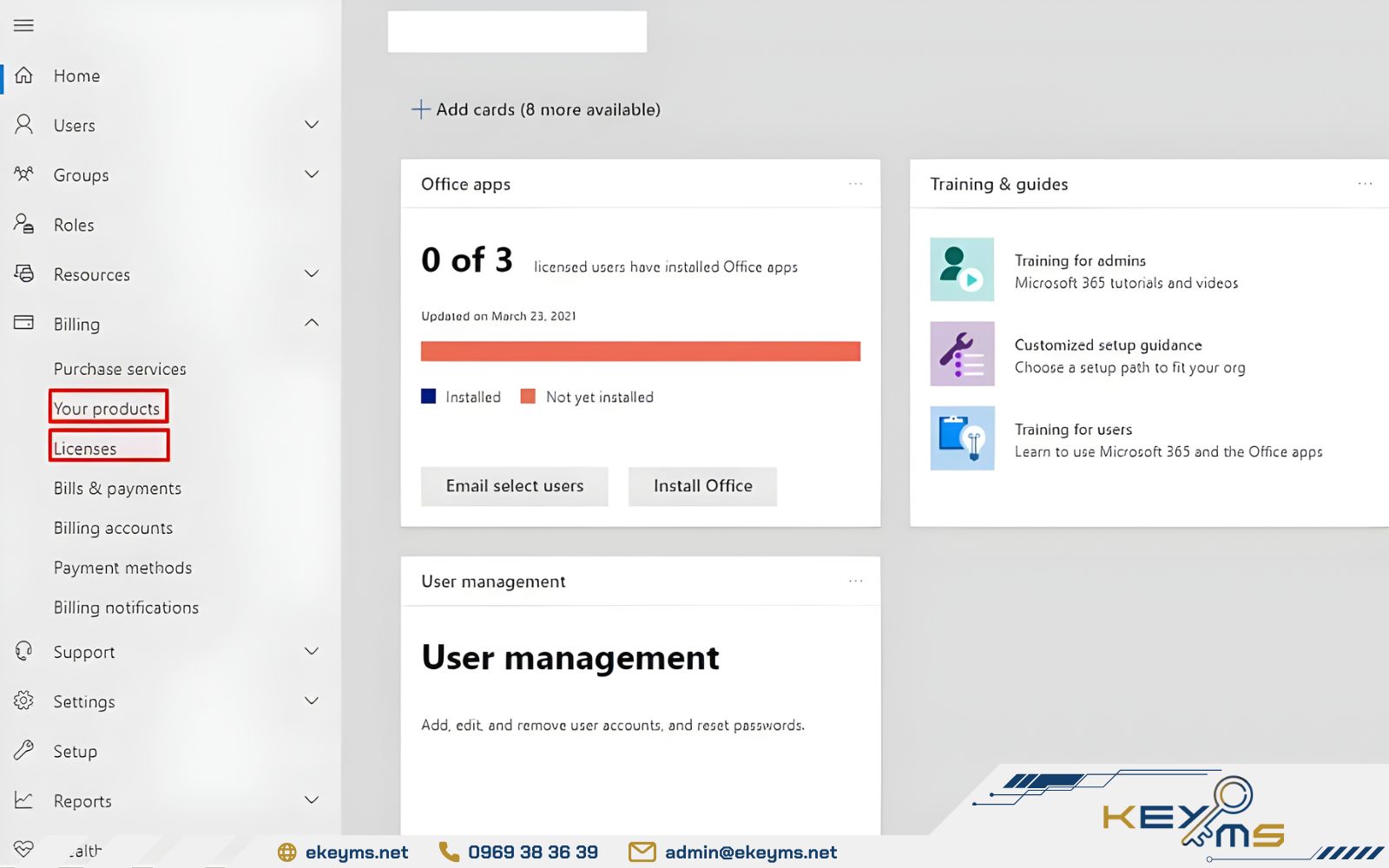The image size is (1389, 868).
Task: Open the Payment methods page
Action: click(x=122, y=568)
